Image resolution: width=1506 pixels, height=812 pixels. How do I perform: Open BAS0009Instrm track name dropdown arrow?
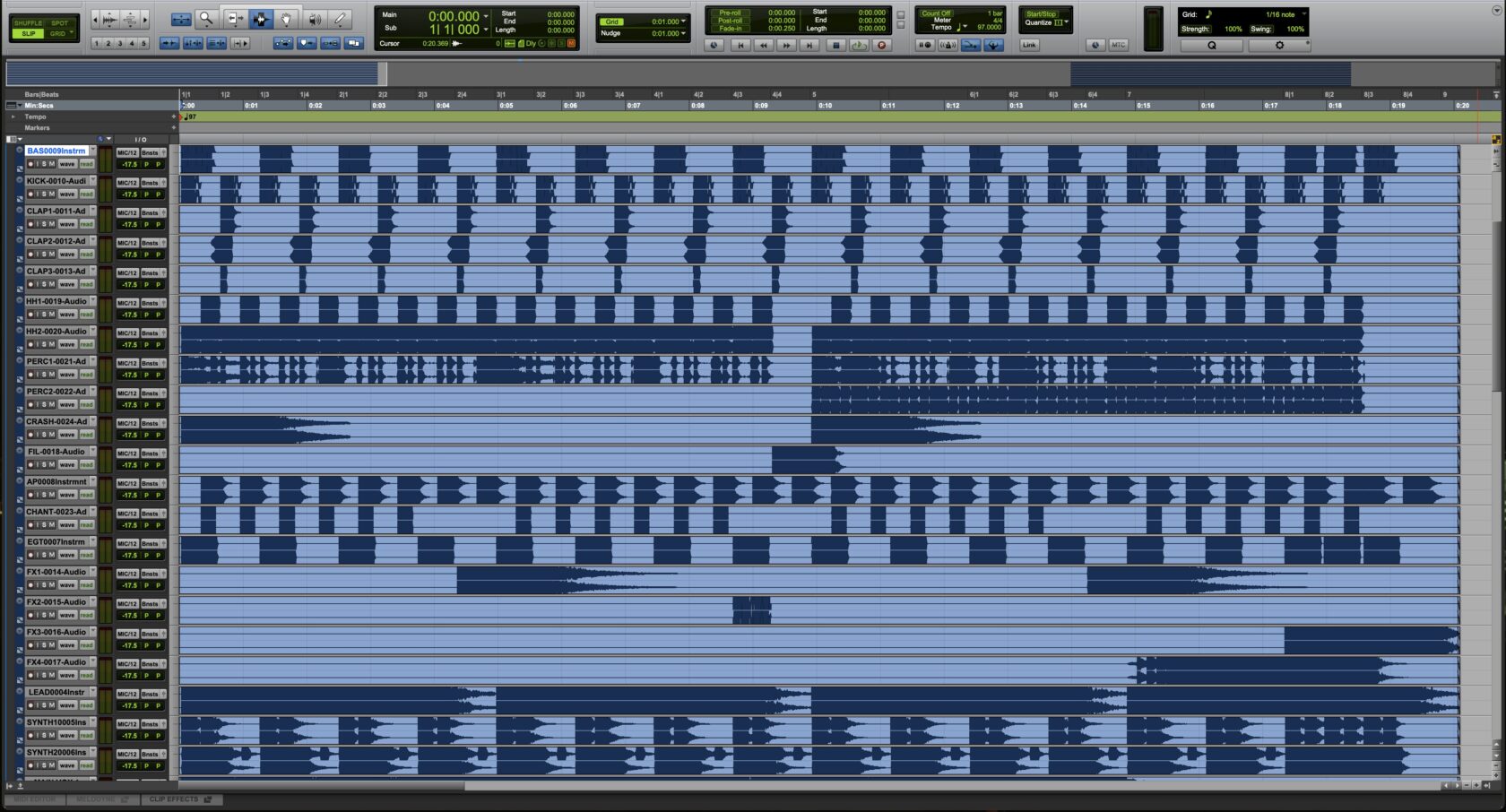pos(92,151)
